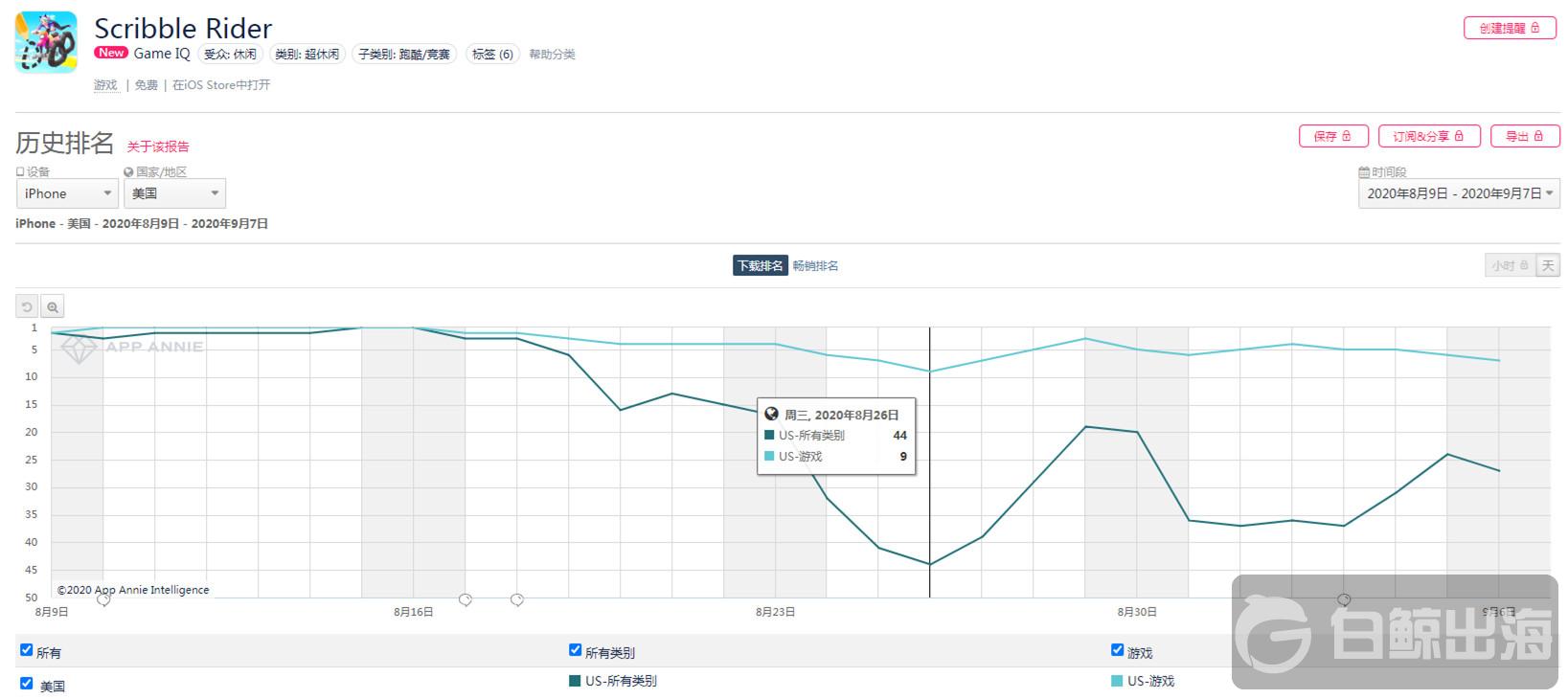1568x699 pixels.
Task: Open the 关于该报告 link
Action: pyautogui.click(x=158, y=147)
